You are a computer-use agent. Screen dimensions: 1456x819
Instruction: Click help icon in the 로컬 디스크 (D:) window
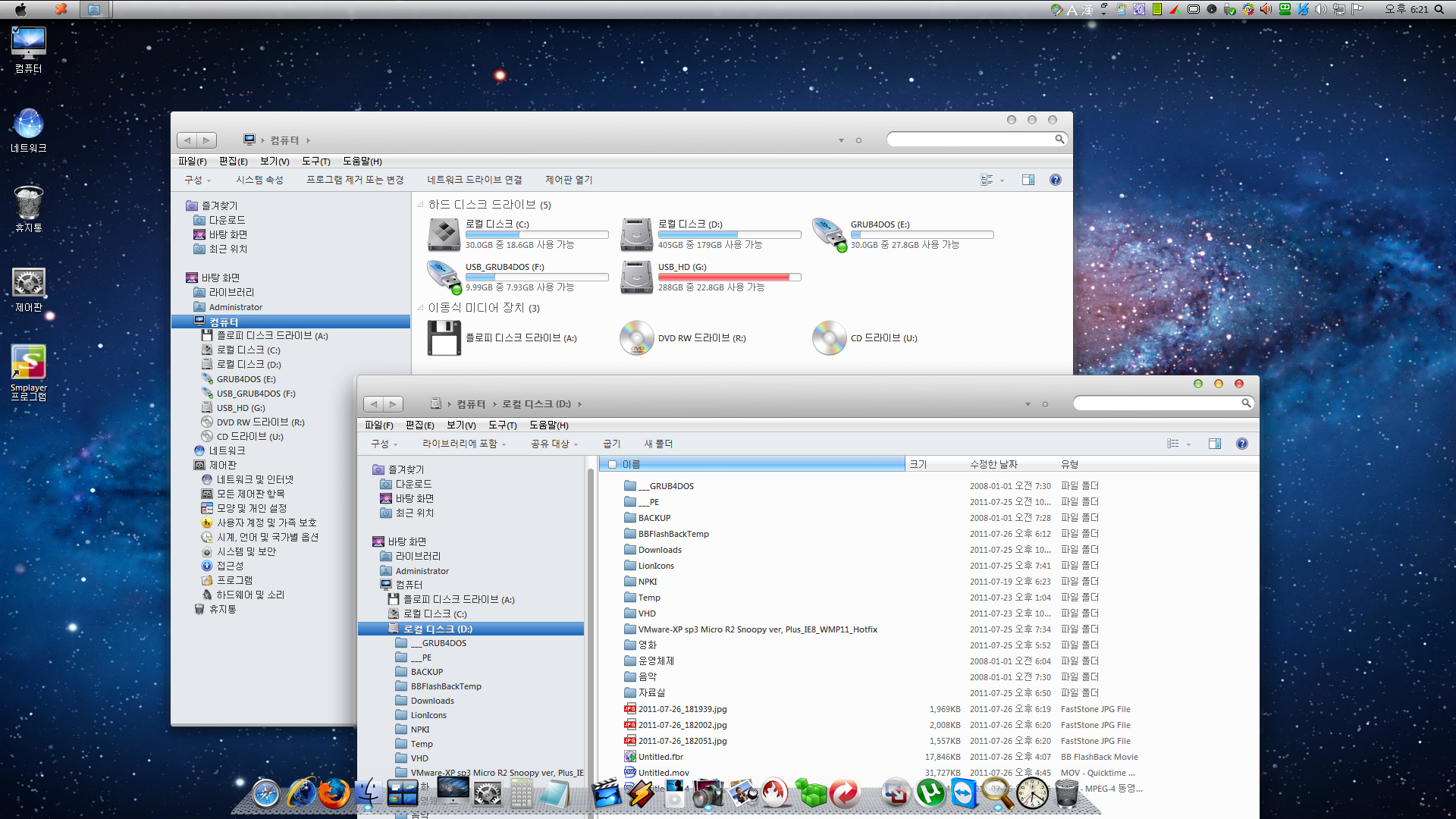1241,444
